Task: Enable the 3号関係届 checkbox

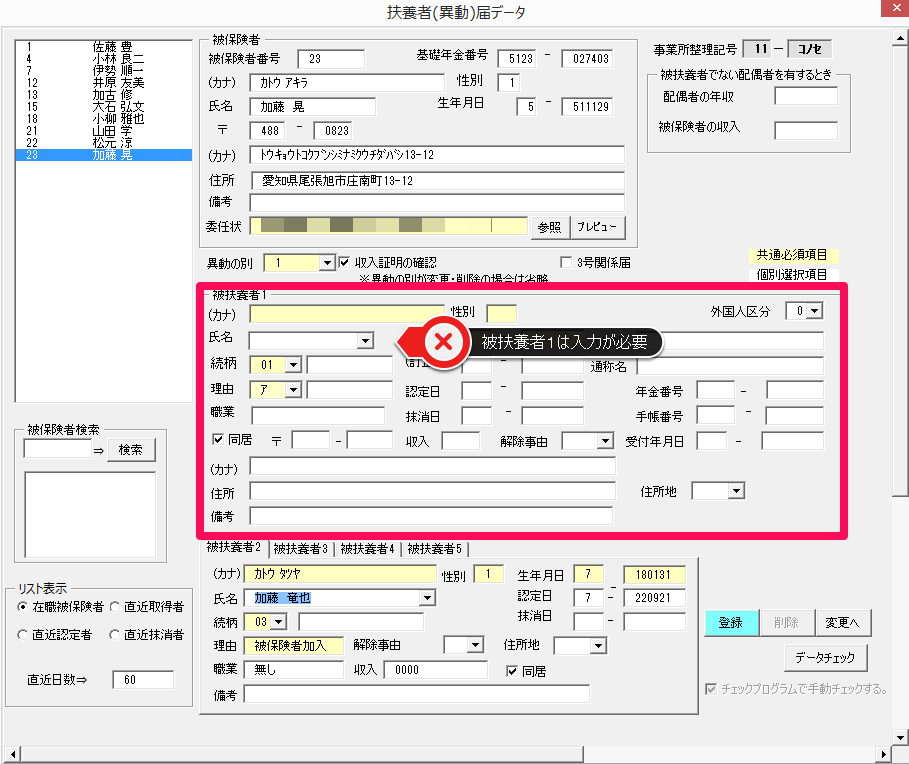Action: tap(566, 263)
